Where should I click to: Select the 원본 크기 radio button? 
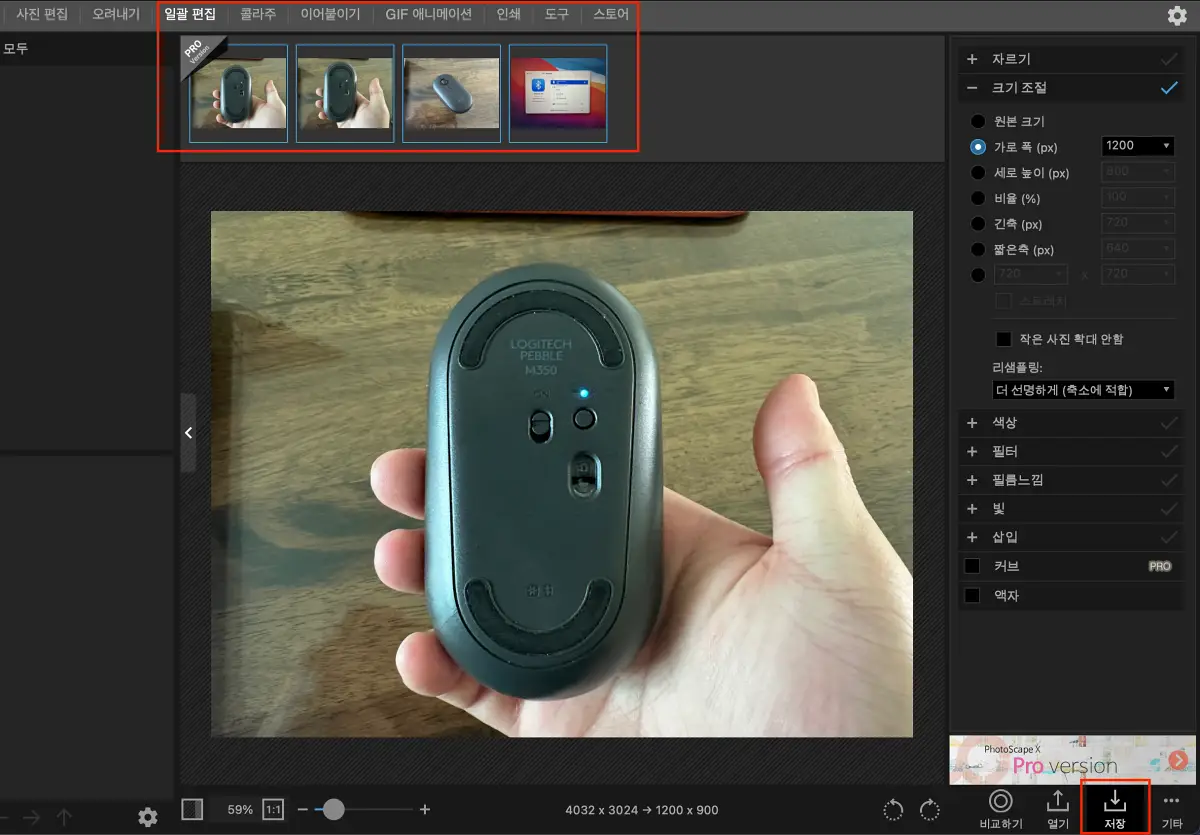[x=978, y=121]
